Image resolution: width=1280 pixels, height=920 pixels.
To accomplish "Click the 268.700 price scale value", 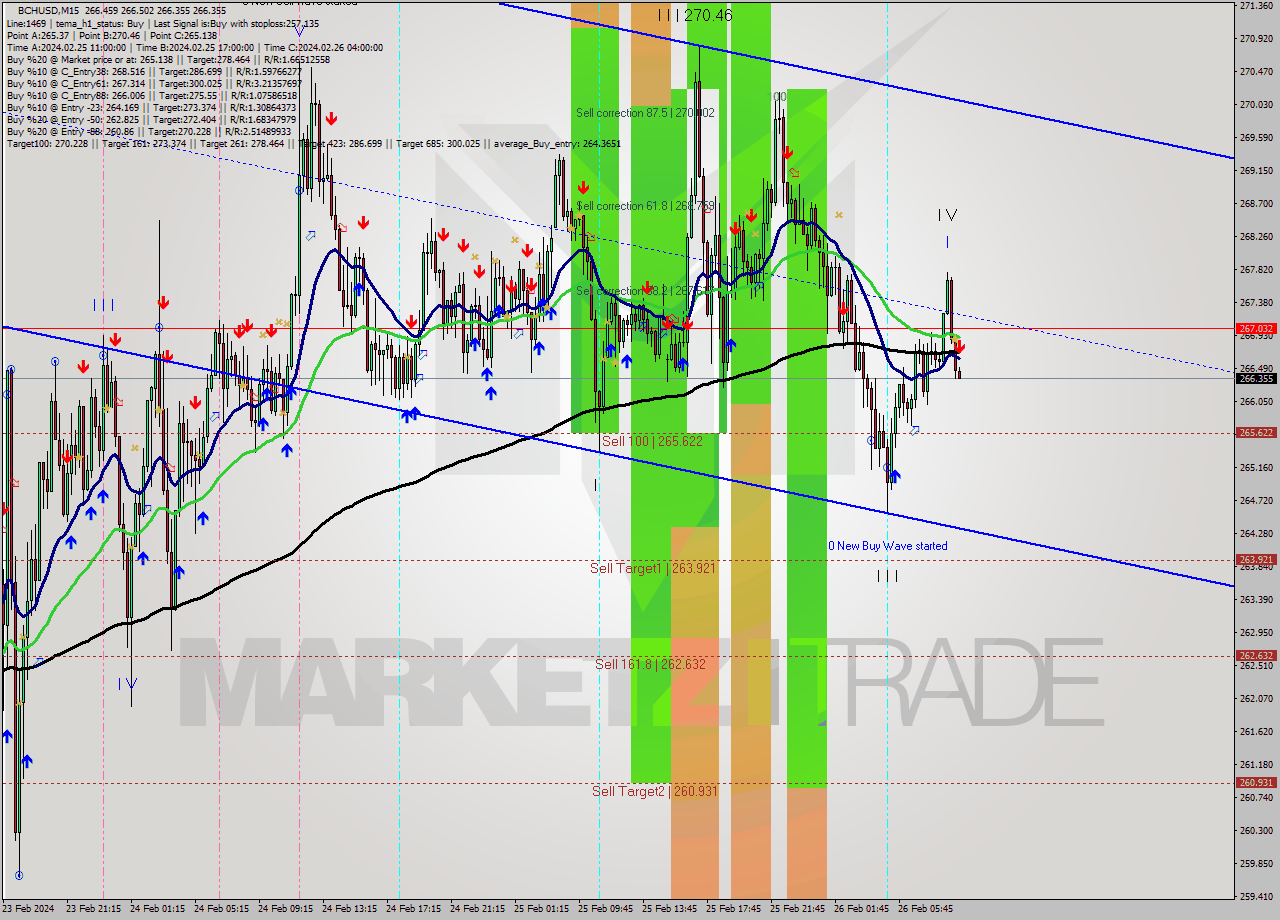I will coord(1256,203).
